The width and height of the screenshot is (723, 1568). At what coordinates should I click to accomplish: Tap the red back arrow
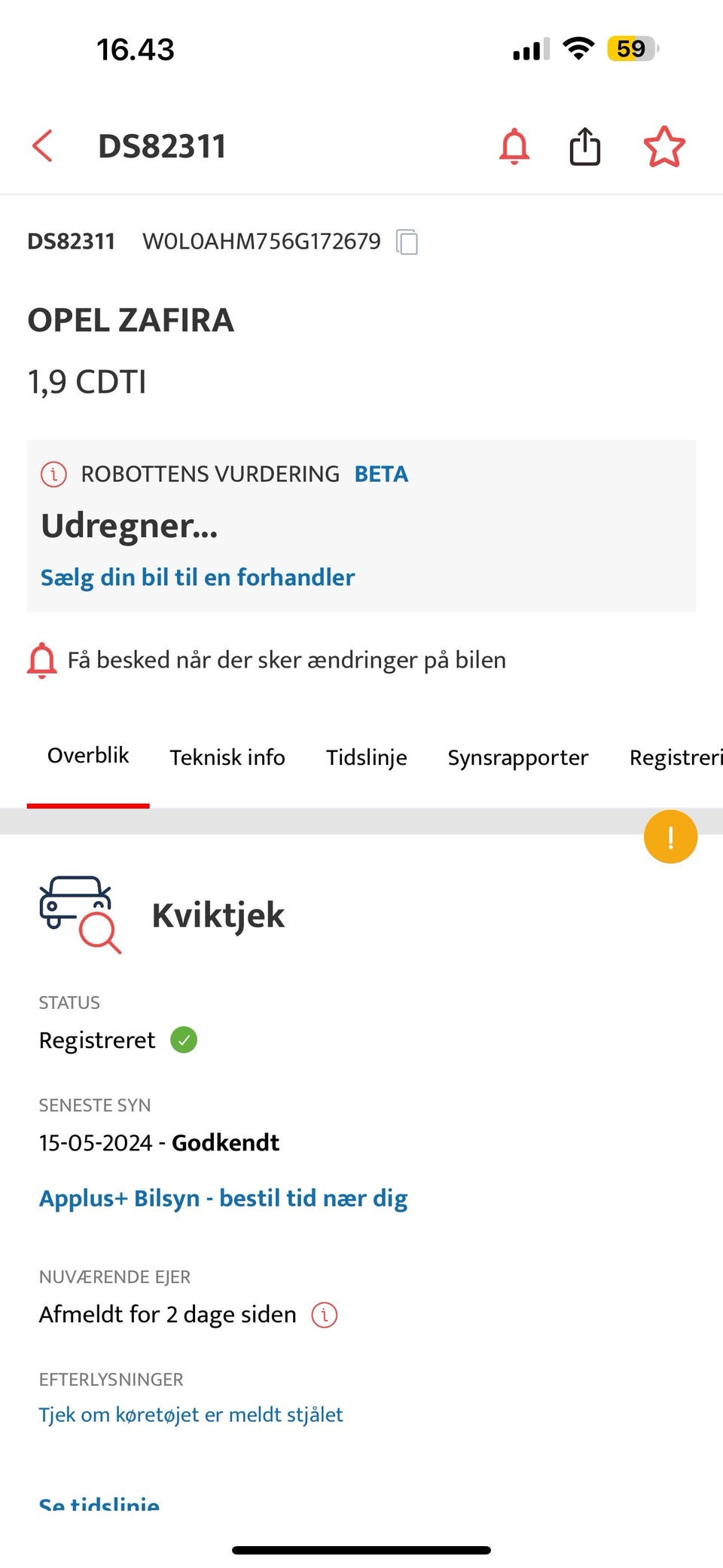click(x=43, y=146)
